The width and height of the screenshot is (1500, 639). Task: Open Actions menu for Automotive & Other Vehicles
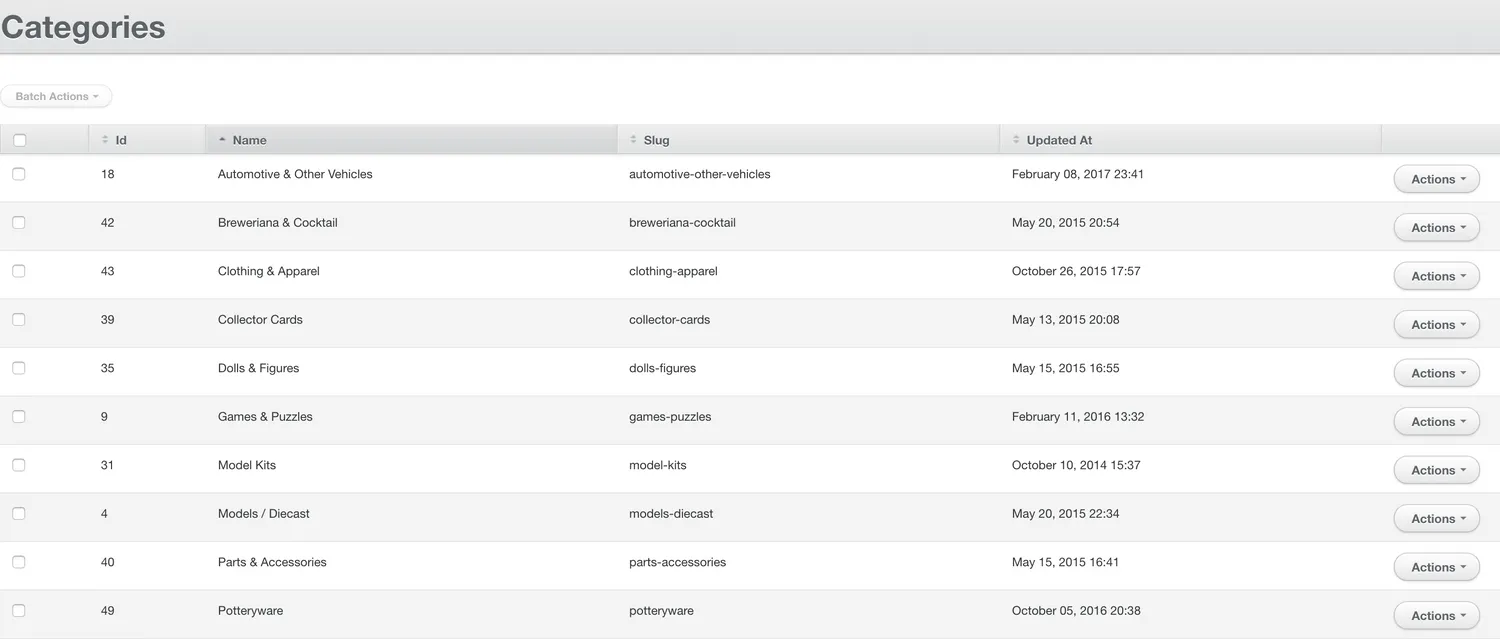click(x=1436, y=179)
